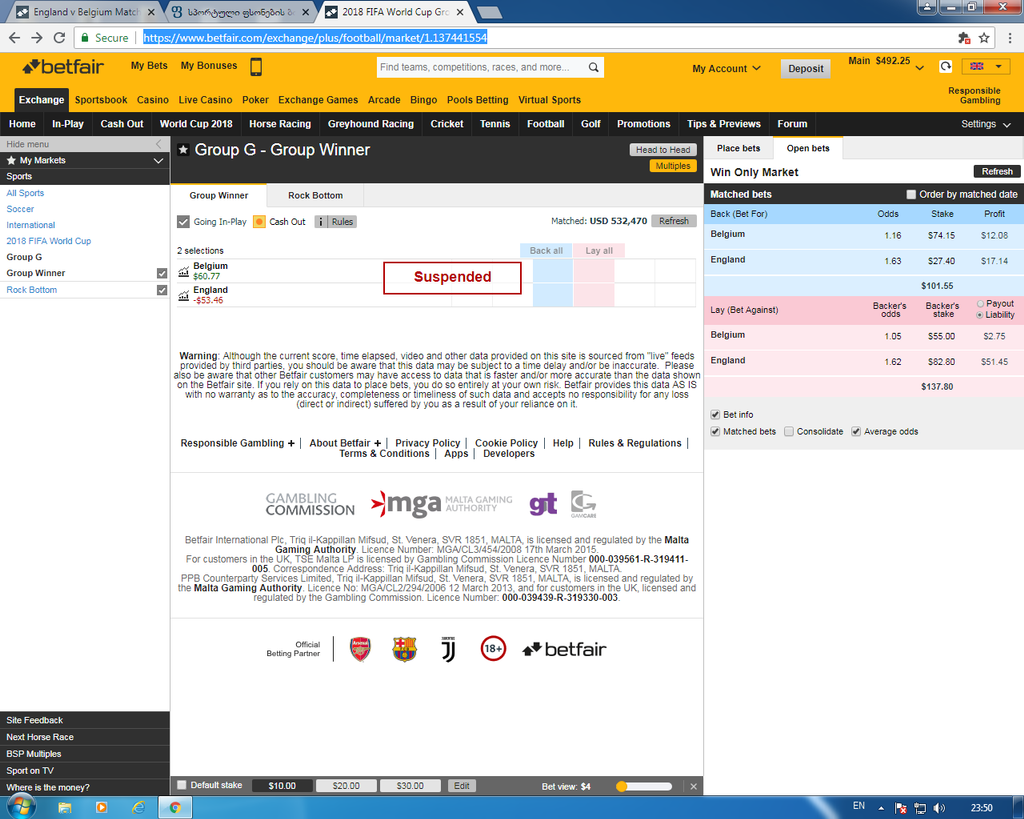Click the search magnifier icon

[593, 67]
